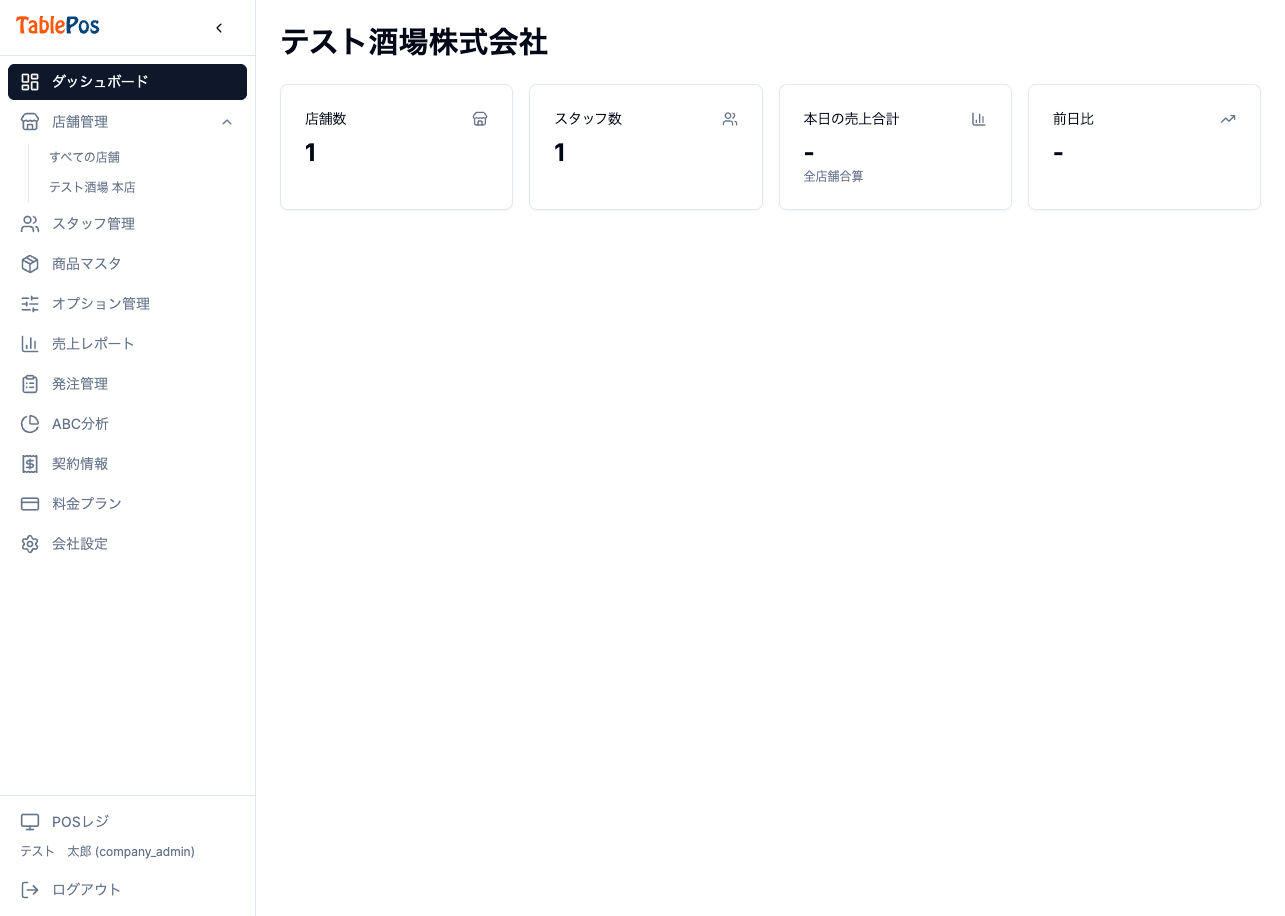Click the 商品マスタ box icon
This screenshot has width=1285, height=916.
[x=30, y=264]
